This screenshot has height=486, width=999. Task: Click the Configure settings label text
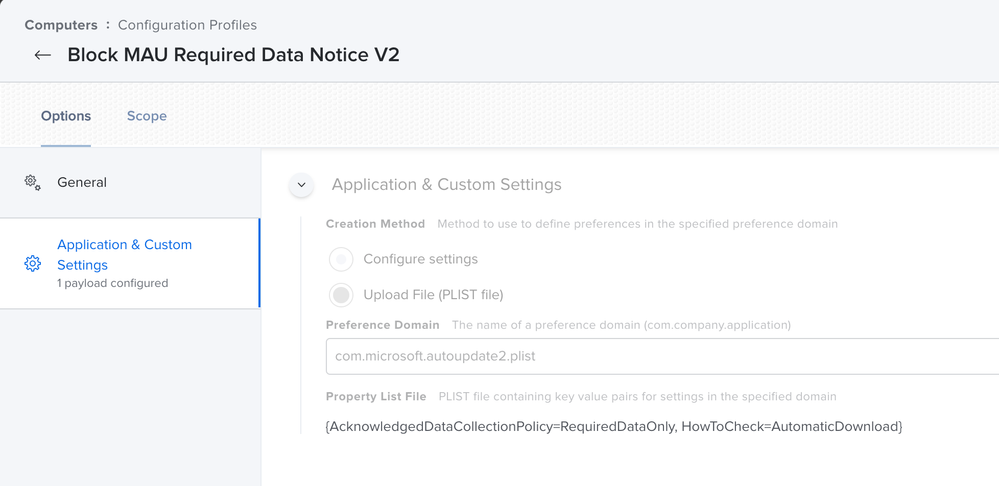420,259
